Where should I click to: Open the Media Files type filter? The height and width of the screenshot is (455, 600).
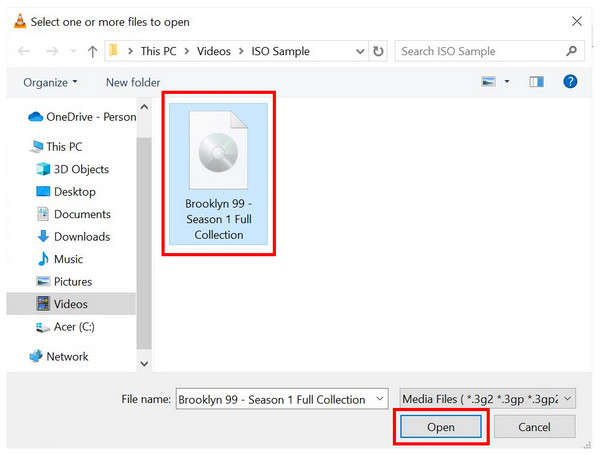(487, 399)
